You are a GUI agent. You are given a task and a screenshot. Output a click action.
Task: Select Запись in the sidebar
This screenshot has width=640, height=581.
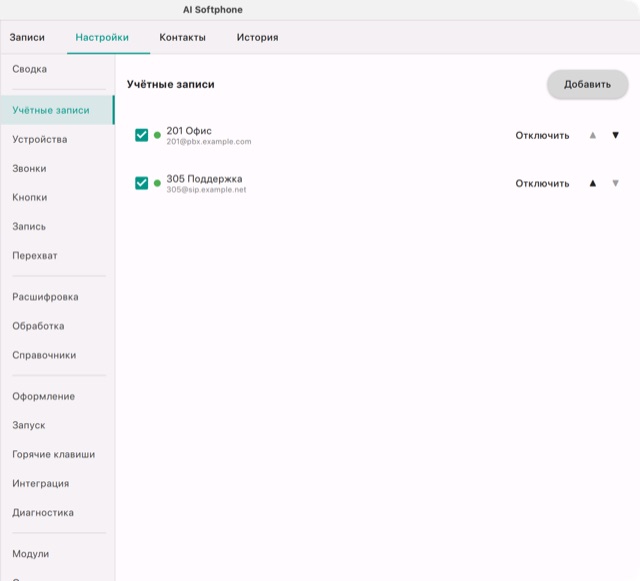point(57,227)
